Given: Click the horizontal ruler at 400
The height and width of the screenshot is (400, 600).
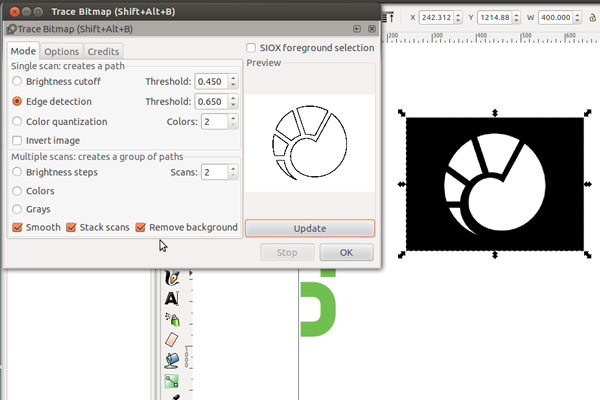Looking at the screenshot, I should point(481,37).
